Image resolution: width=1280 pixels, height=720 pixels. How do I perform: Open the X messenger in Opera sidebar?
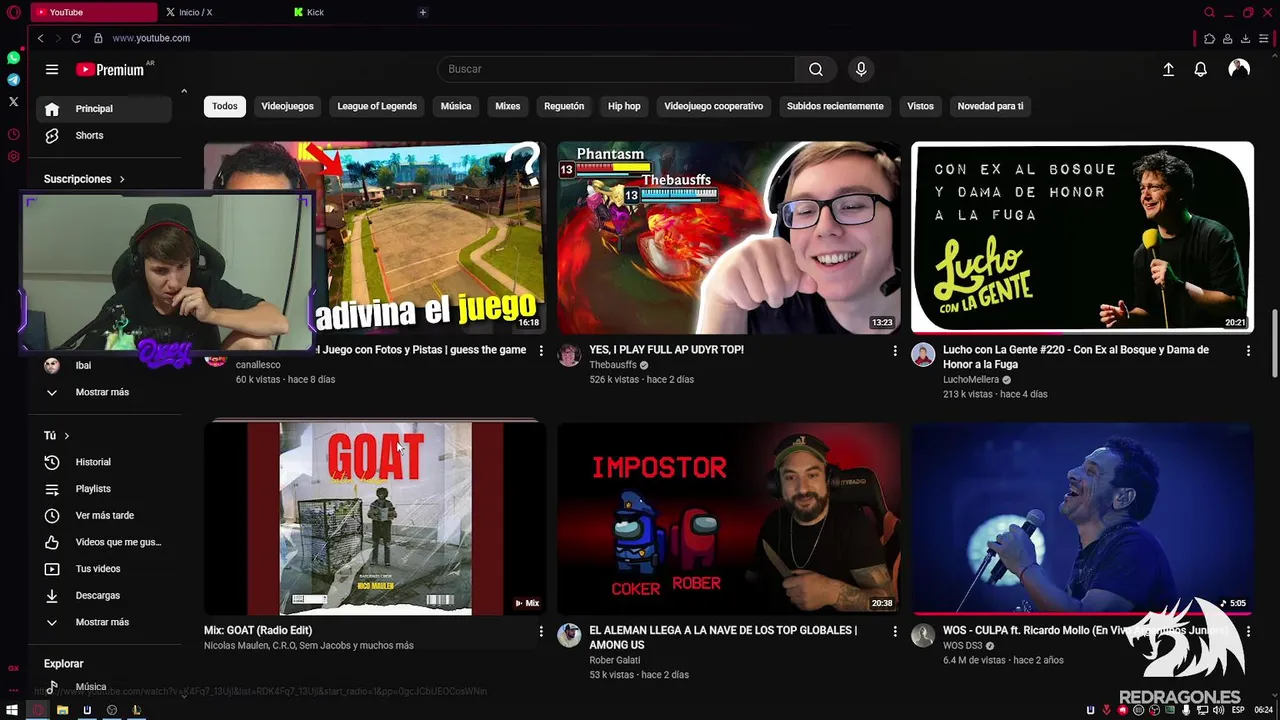(14, 101)
